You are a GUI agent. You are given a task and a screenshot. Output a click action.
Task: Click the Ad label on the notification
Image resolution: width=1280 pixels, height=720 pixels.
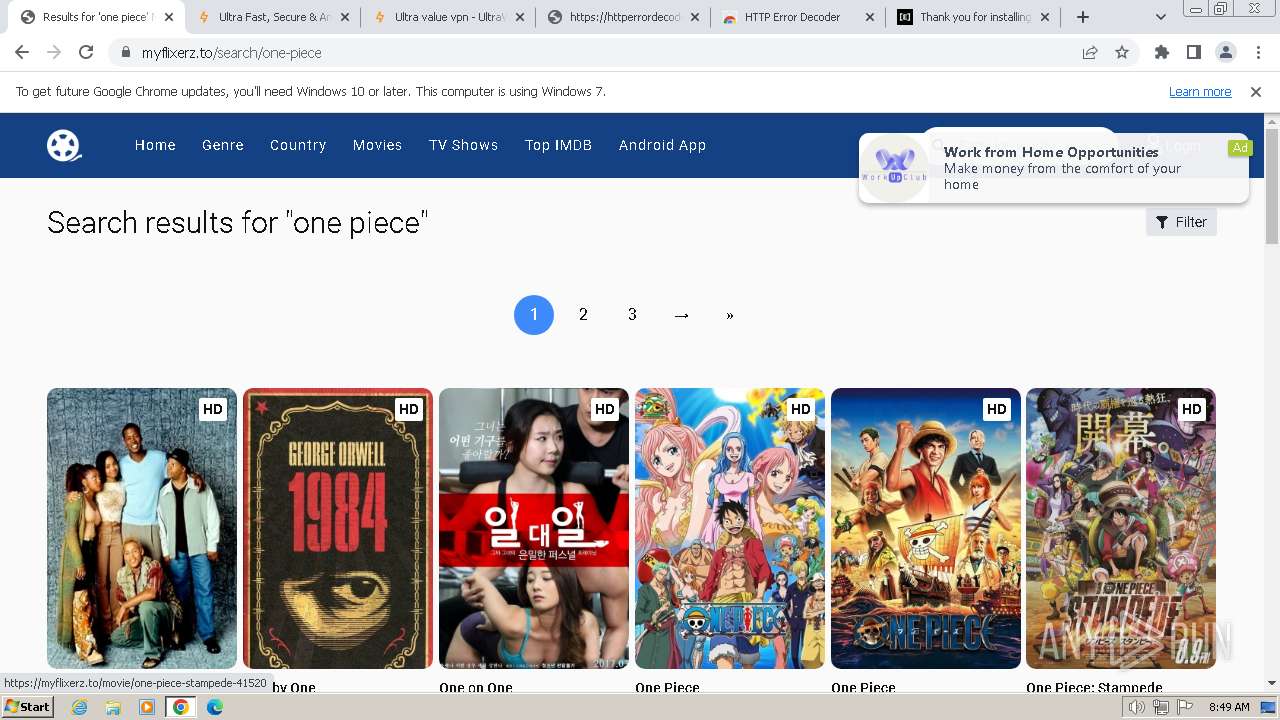tap(1240, 148)
